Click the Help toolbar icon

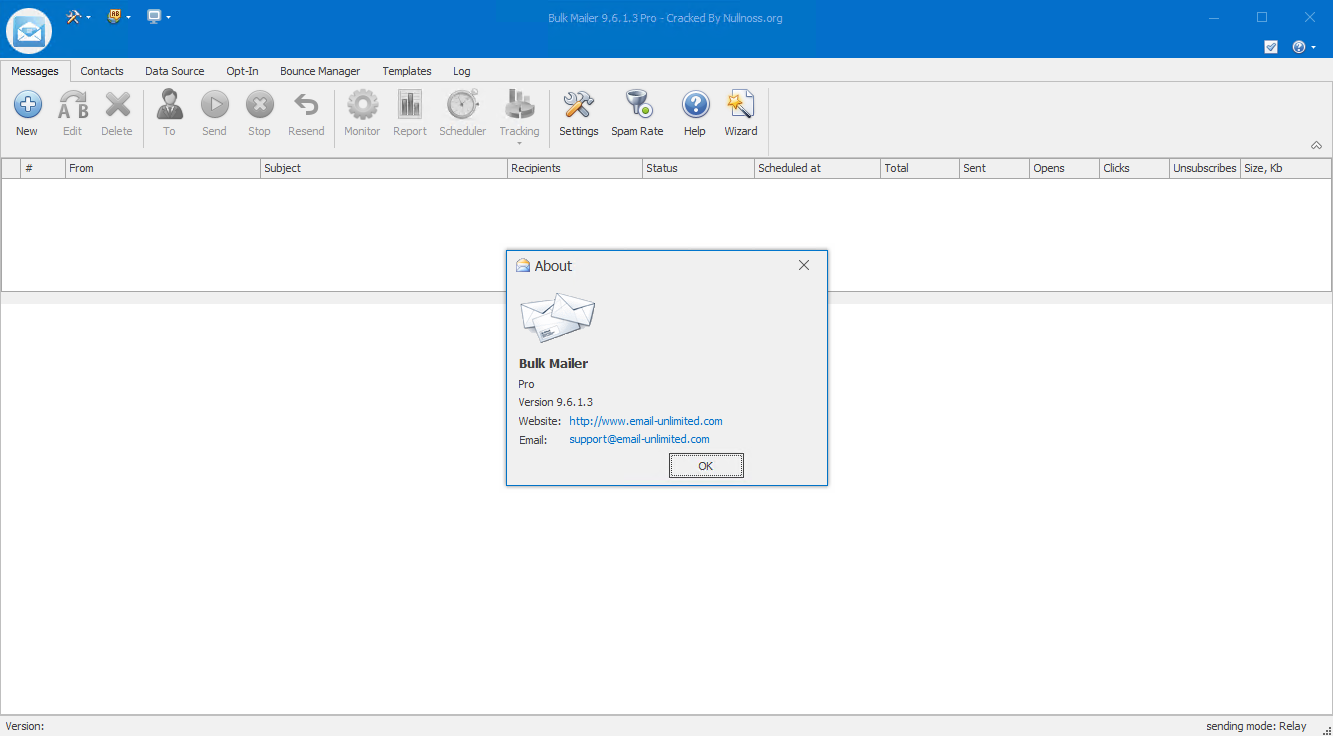tap(695, 104)
